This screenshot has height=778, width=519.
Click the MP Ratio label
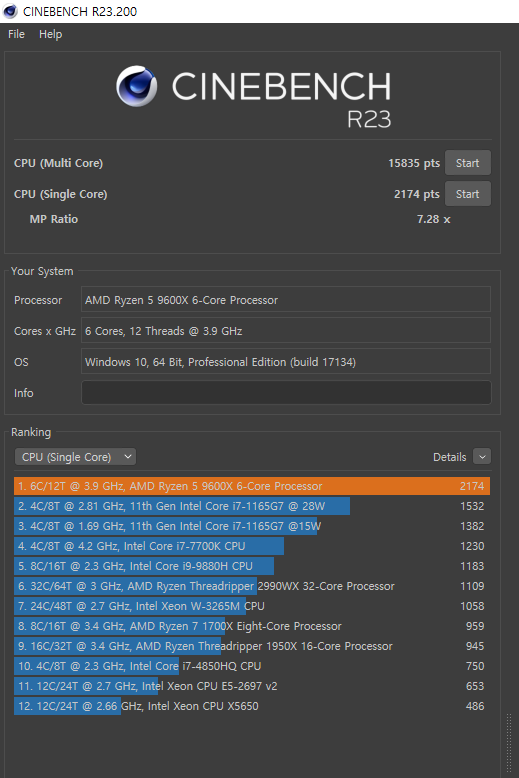54,219
